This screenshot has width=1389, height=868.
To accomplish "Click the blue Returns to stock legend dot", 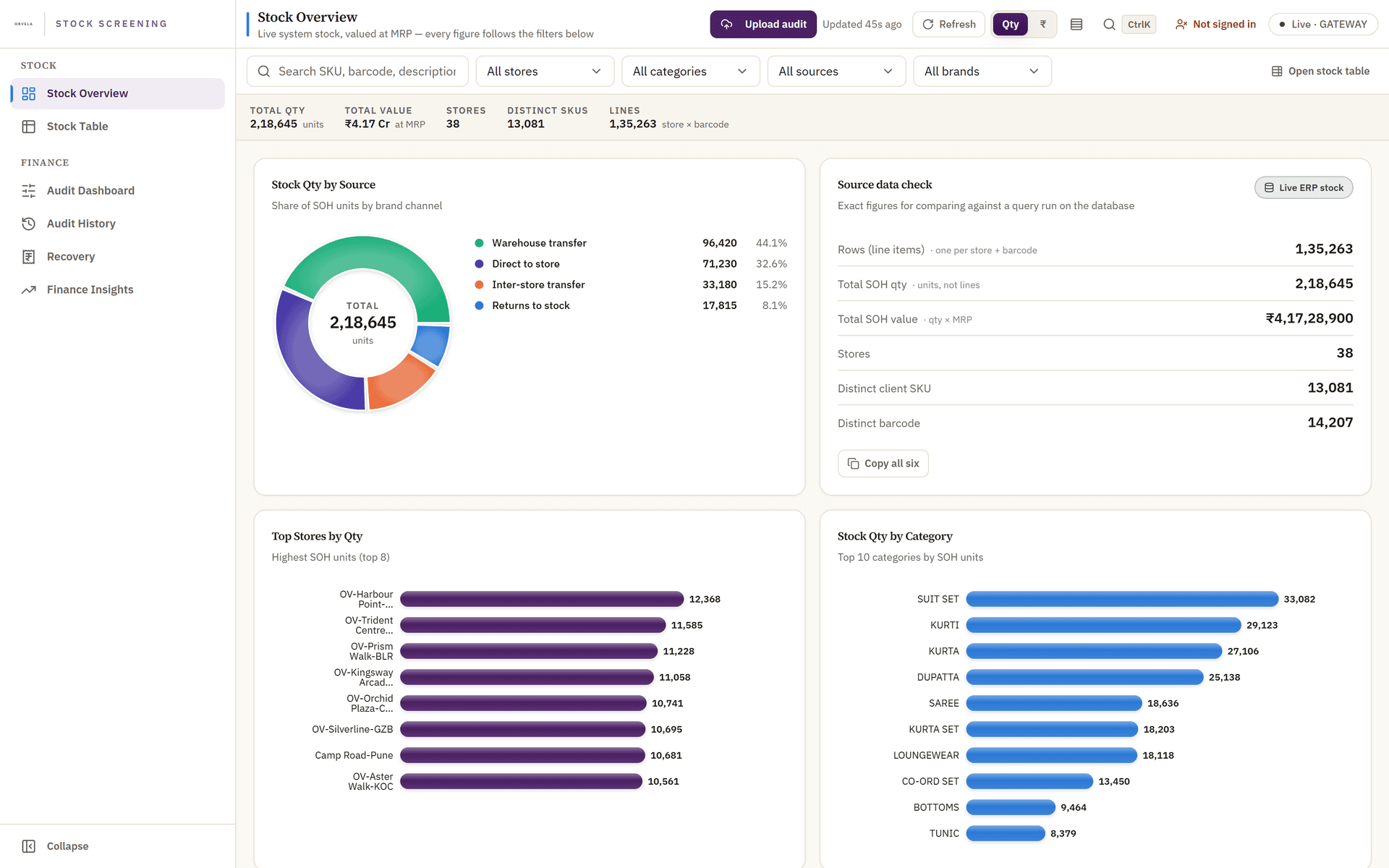I will pyautogui.click(x=479, y=306).
